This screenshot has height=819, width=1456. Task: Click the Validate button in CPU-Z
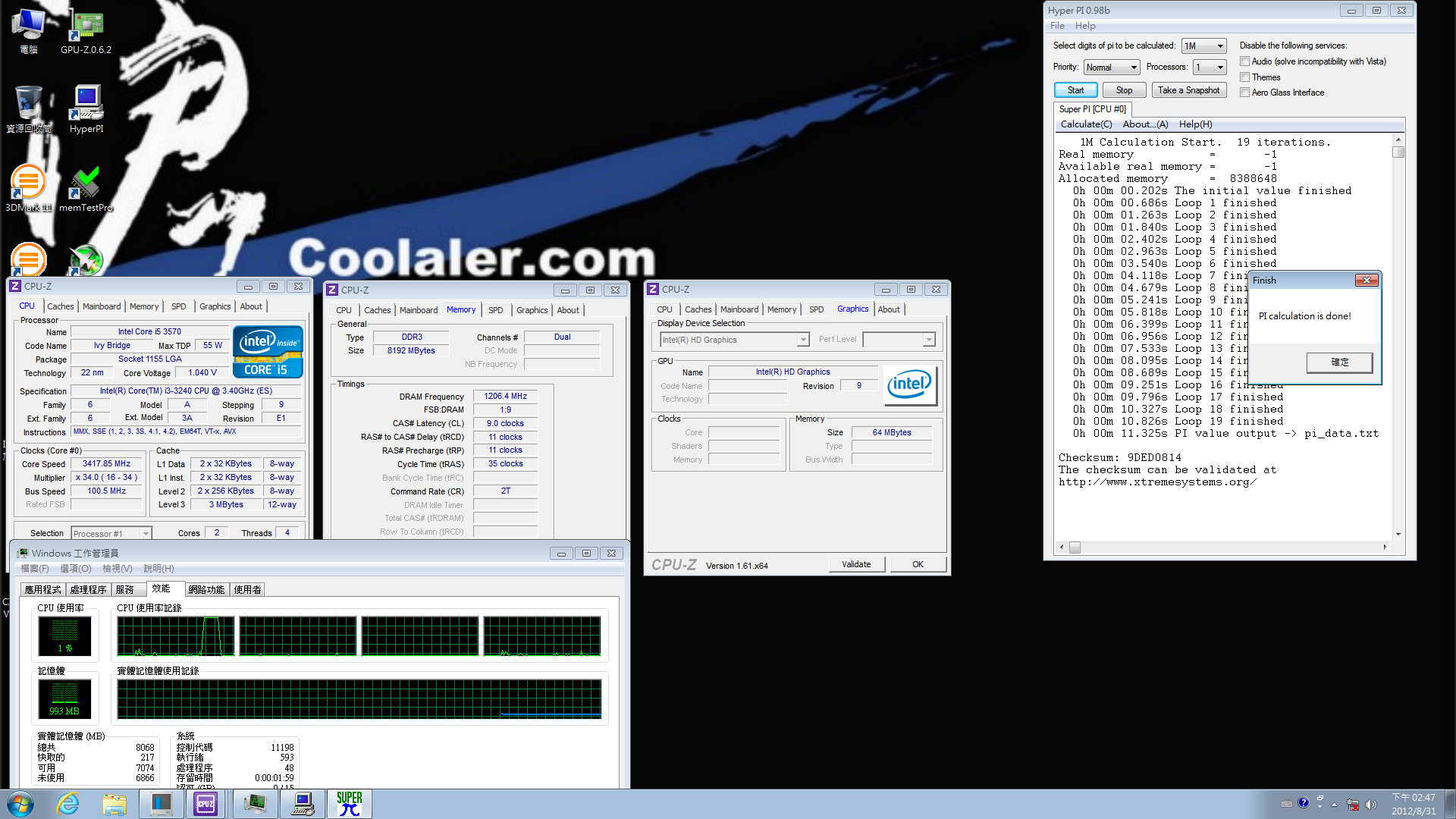(x=856, y=564)
